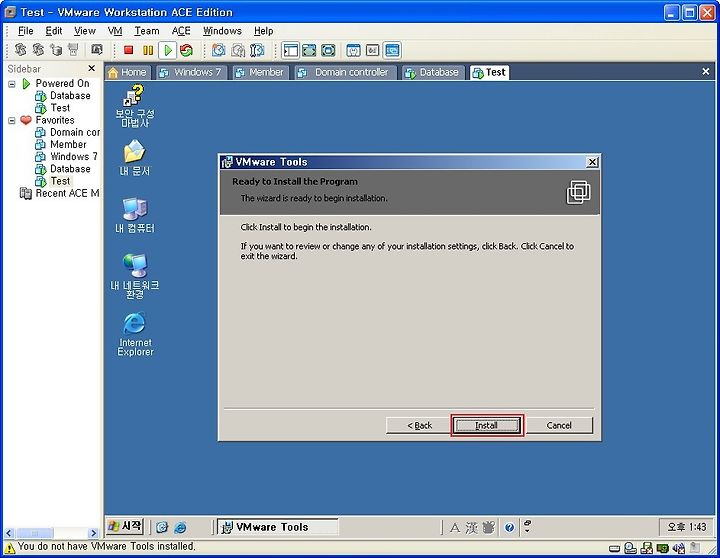Open the Edit menu
Image resolution: width=720 pixels, height=558 pixels.
[54, 31]
